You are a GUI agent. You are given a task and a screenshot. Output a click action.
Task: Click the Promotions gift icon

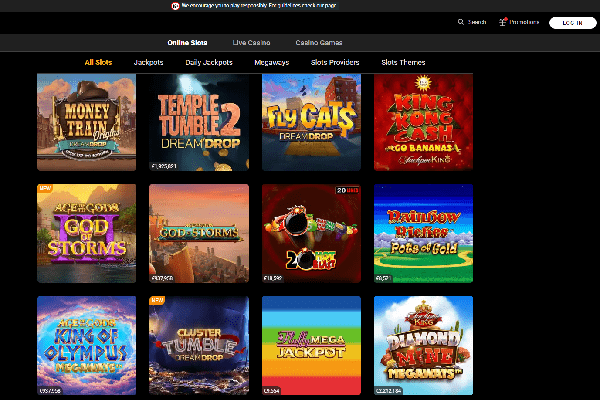coord(502,22)
